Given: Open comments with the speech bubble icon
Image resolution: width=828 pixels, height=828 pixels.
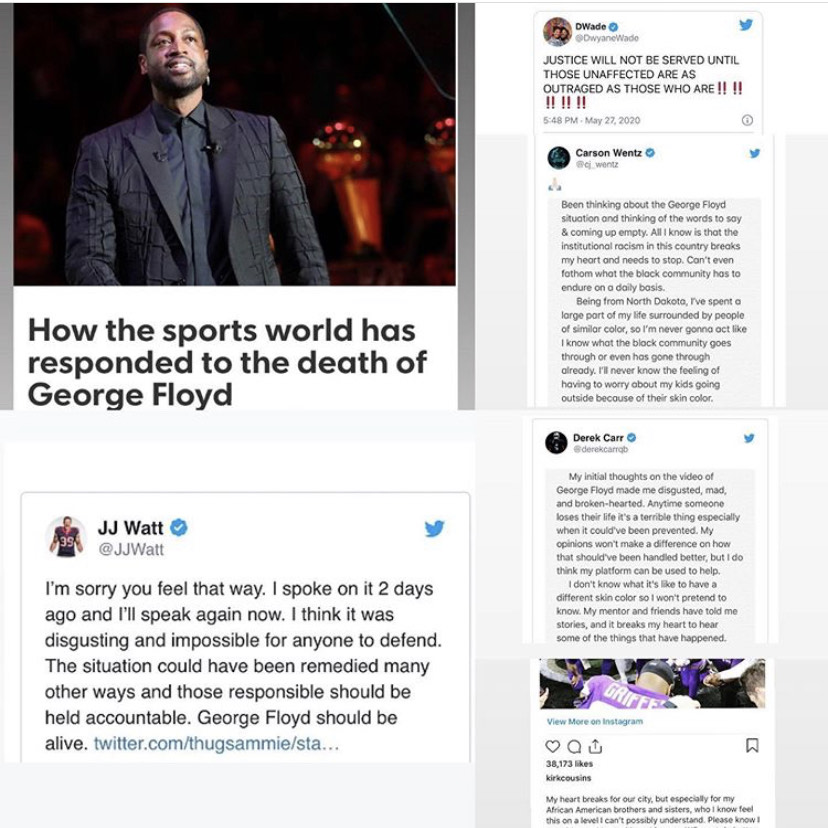Looking at the screenshot, I should click(x=574, y=746).
